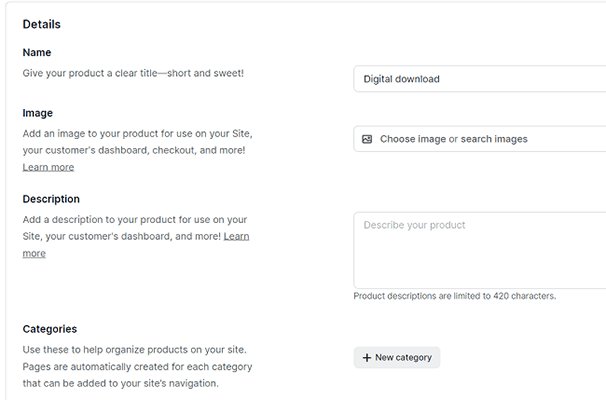This screenshot has height=400, width=606.
Task: Click the word 'or' in the image field
Action: (x=453, y=139)
